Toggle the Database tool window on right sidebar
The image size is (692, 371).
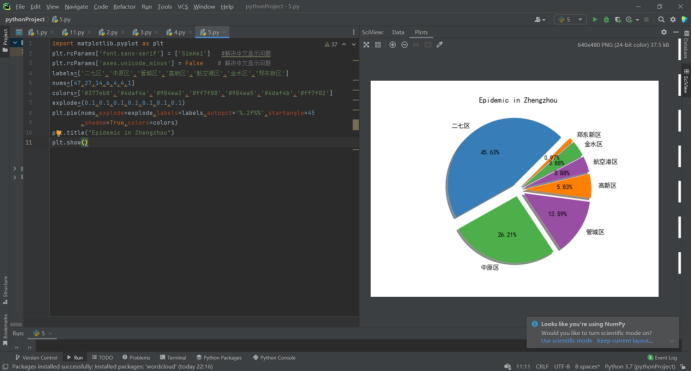[686, 45]
